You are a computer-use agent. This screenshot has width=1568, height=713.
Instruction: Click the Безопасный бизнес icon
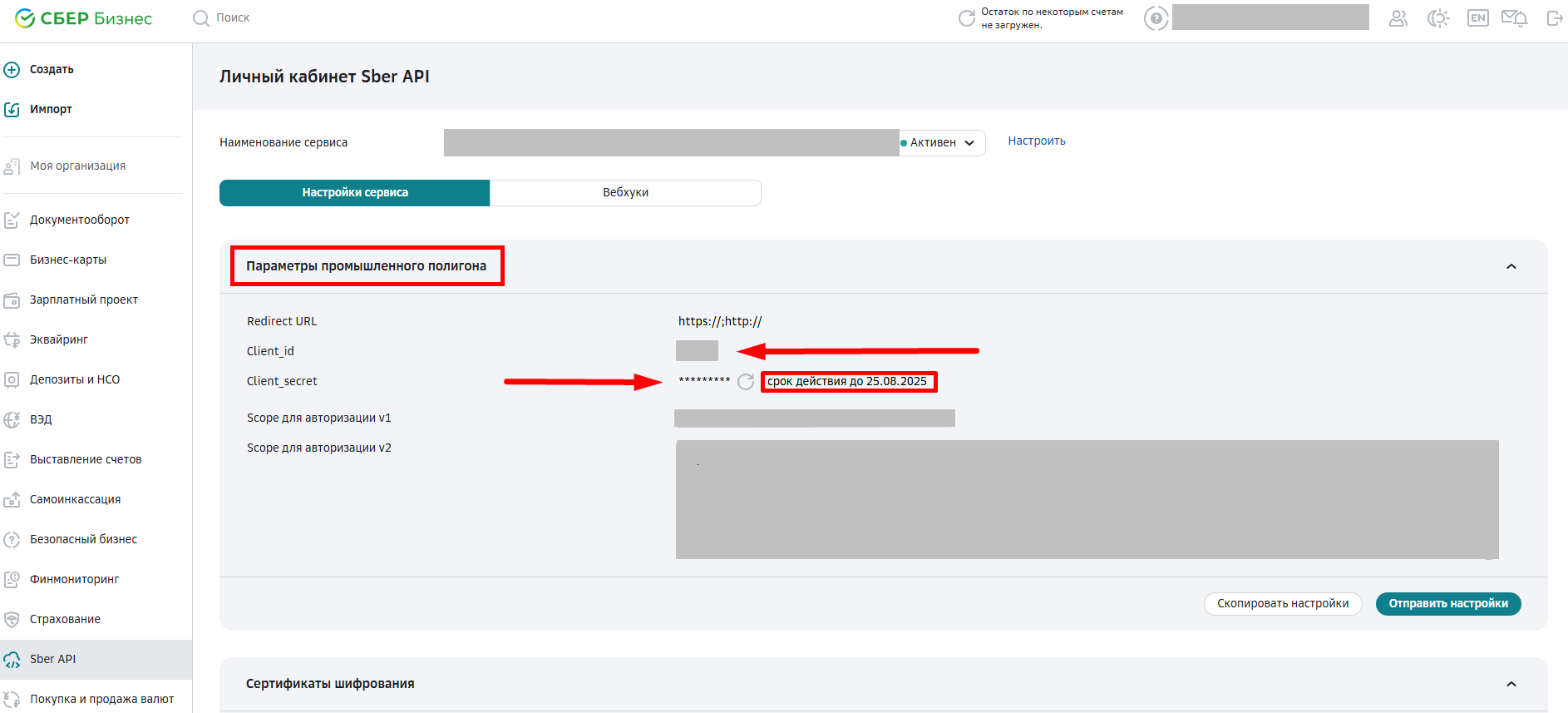coord(12,539)
